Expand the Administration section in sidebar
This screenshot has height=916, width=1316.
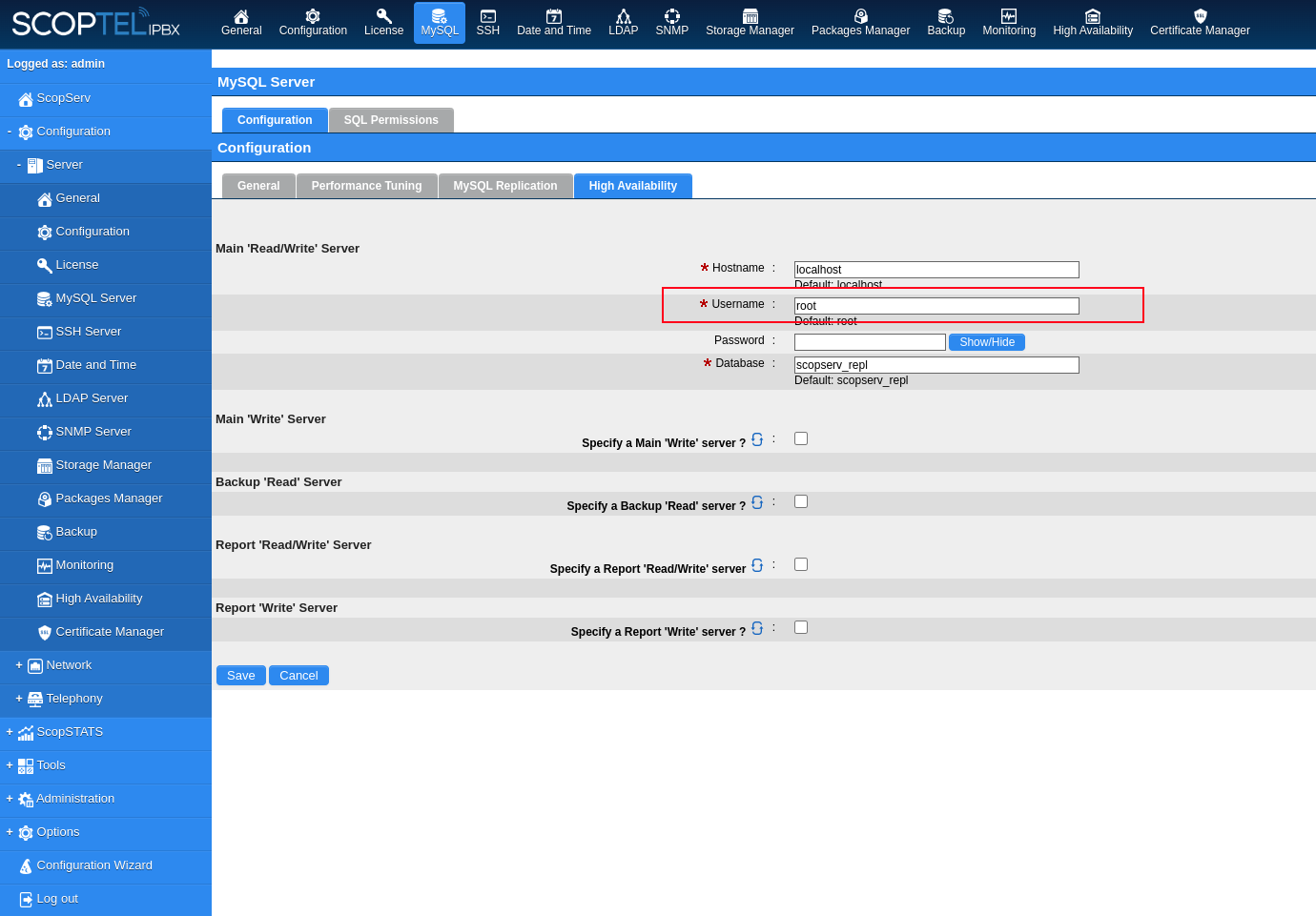10,799
